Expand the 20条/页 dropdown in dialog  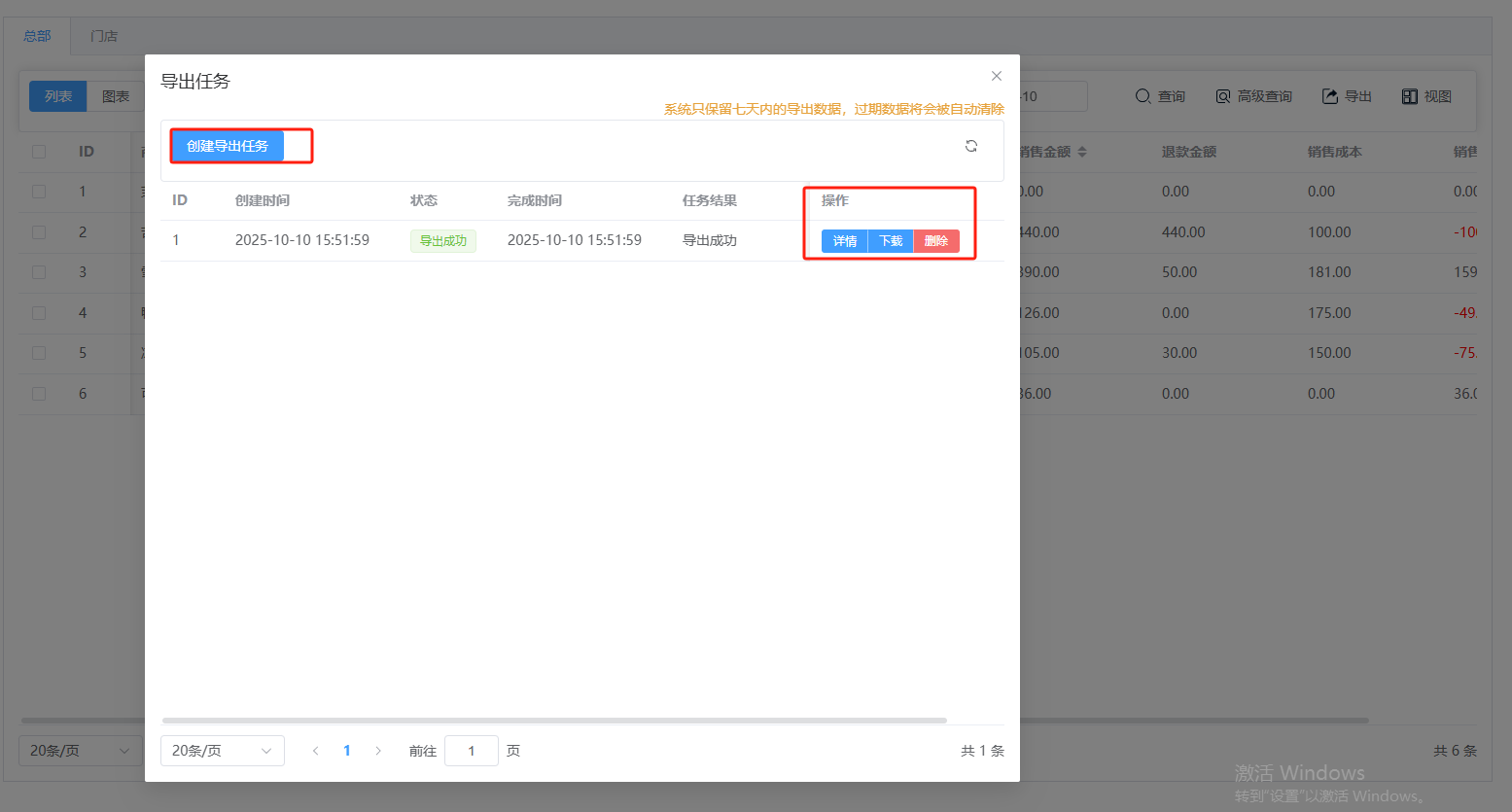(x=222, y=751)
